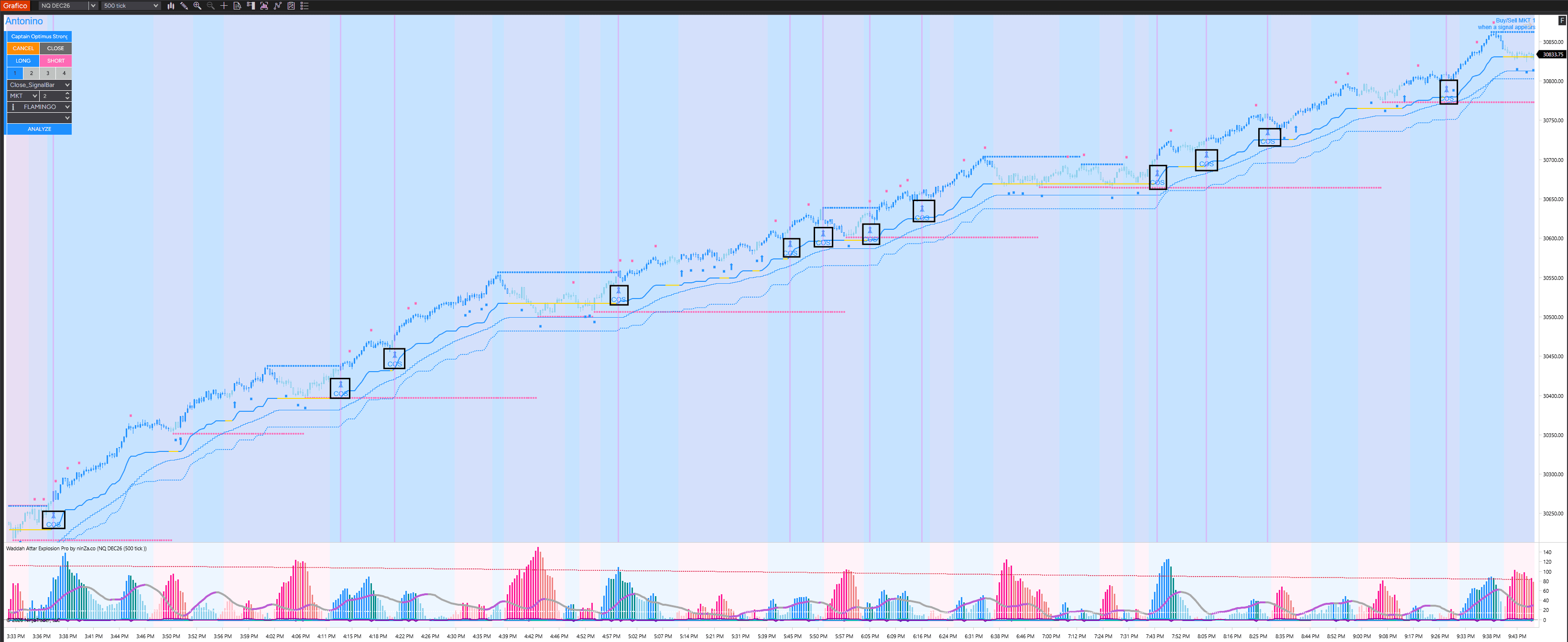Open the indicators bar-graph icon
1568x642 pixels.
coord(264,5)
